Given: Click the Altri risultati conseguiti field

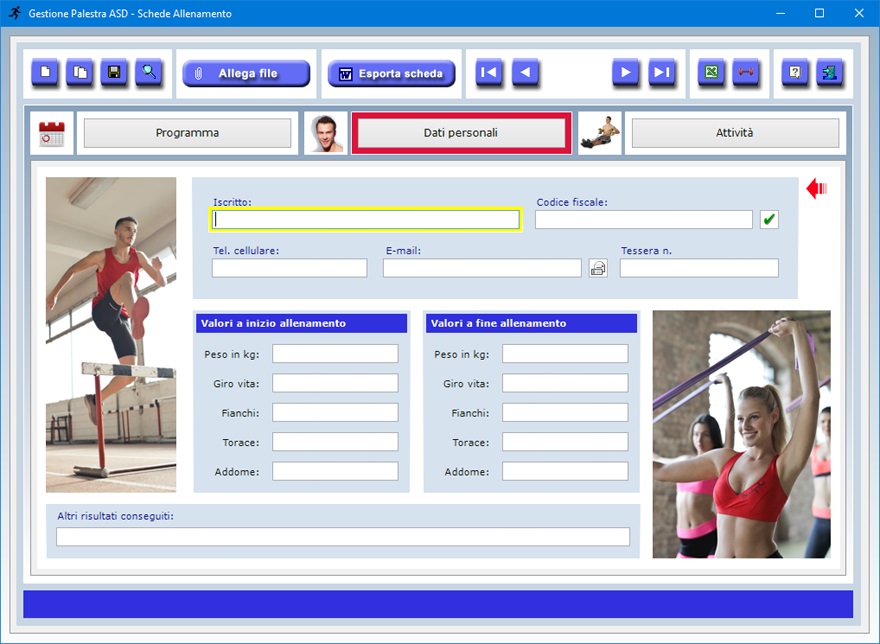Looking at the screenshot, I should pos(343,537).
